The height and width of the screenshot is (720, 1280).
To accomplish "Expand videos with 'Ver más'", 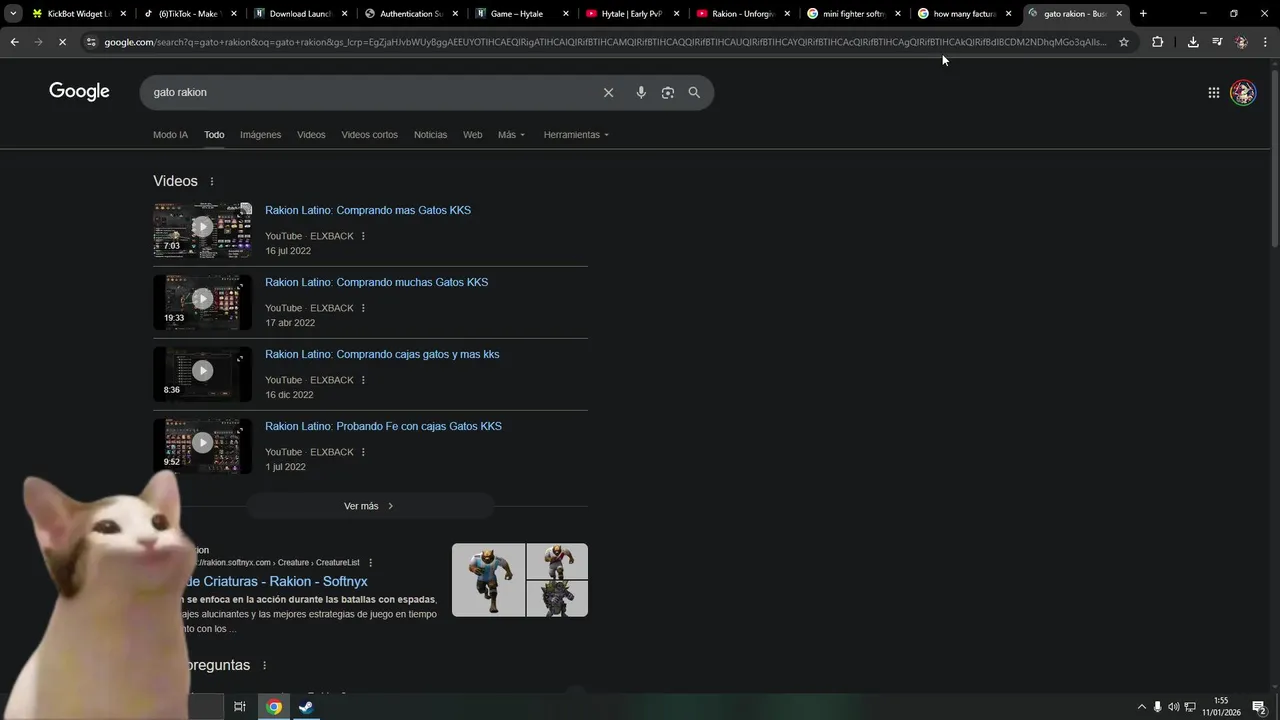I will (x=369, y=506).
